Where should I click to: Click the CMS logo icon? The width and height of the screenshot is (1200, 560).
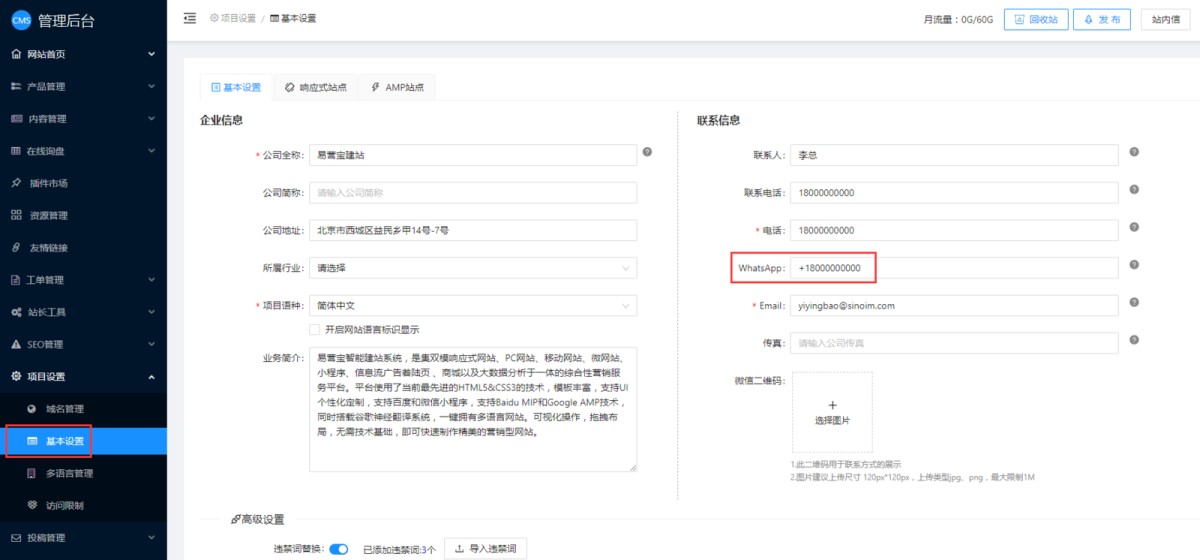click(x=21, y=21)
